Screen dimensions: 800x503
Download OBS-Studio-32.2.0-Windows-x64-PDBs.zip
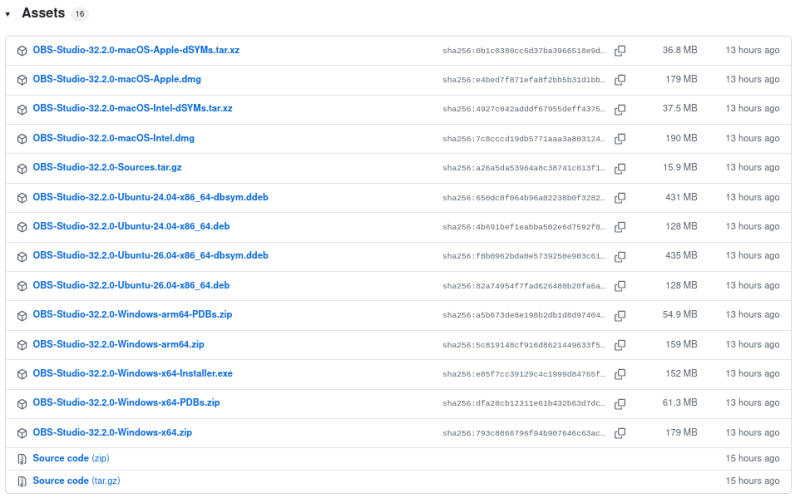(x=127, y=402)
